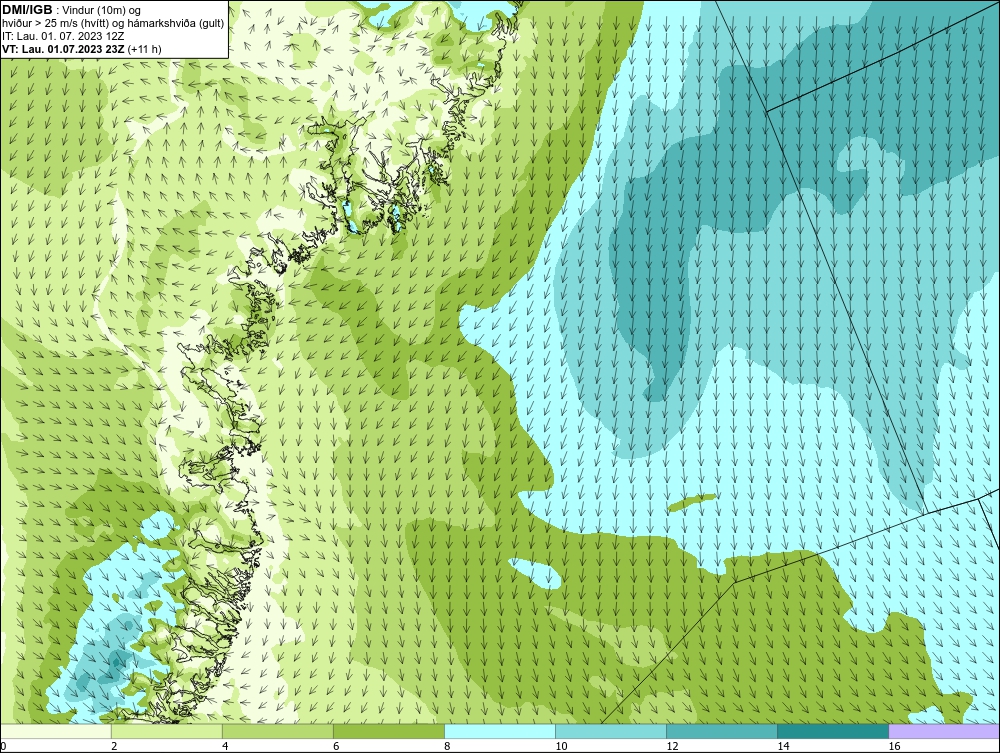This screenshot has height=753, width=1000.
Task: Click the '(+11 h)' forecast offset text
Action: pyautogui.click(x=144, y=49)
